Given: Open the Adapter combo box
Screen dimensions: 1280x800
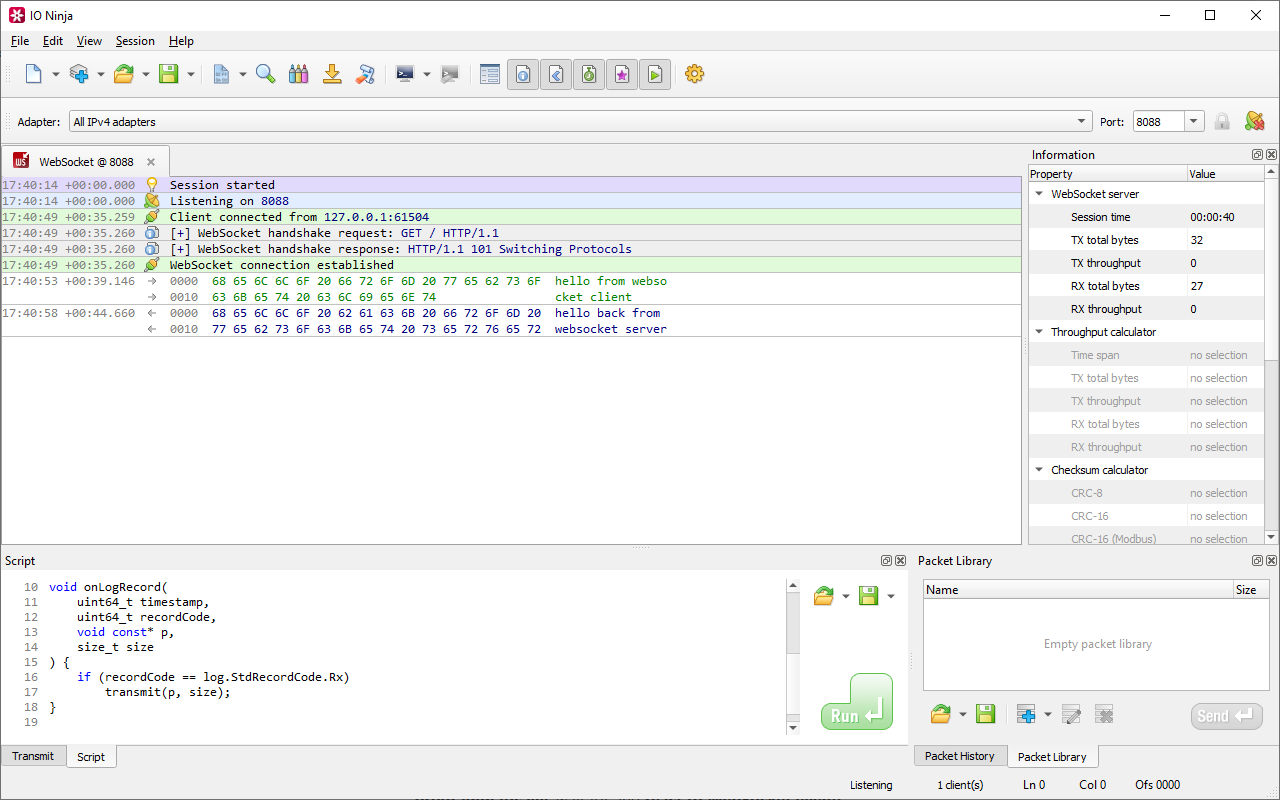Looking at the screenshot, I should coord(581,122).
